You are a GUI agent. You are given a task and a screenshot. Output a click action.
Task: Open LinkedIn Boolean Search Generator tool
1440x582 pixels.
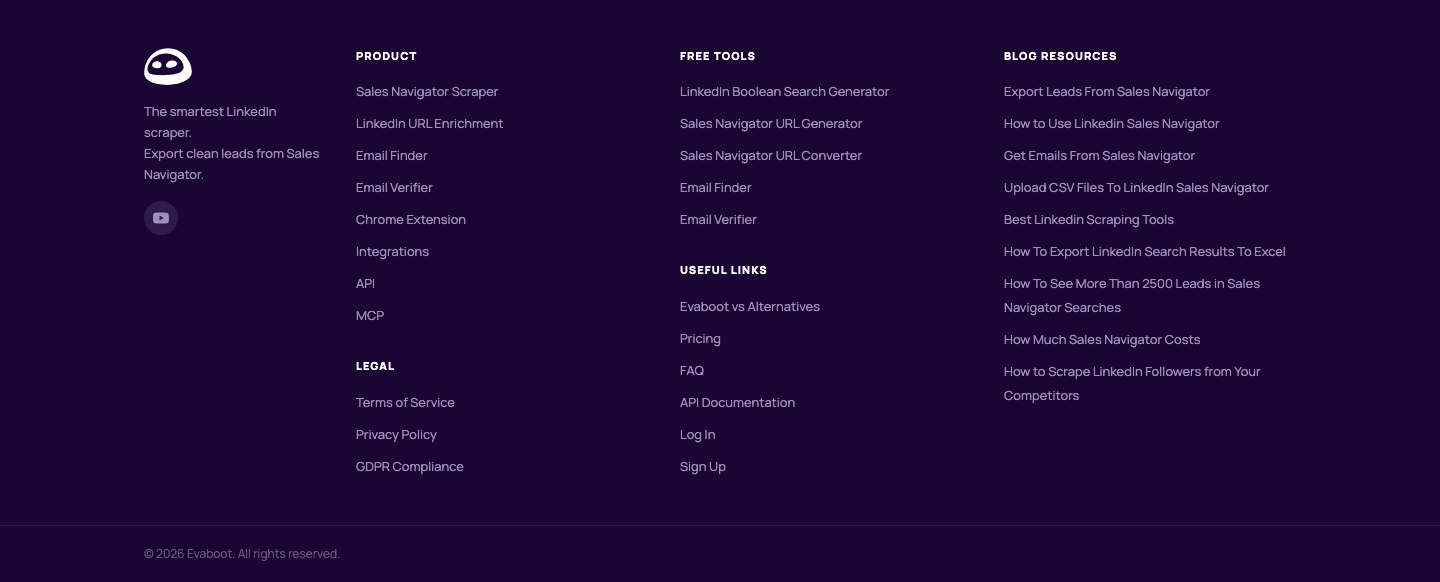784,92
